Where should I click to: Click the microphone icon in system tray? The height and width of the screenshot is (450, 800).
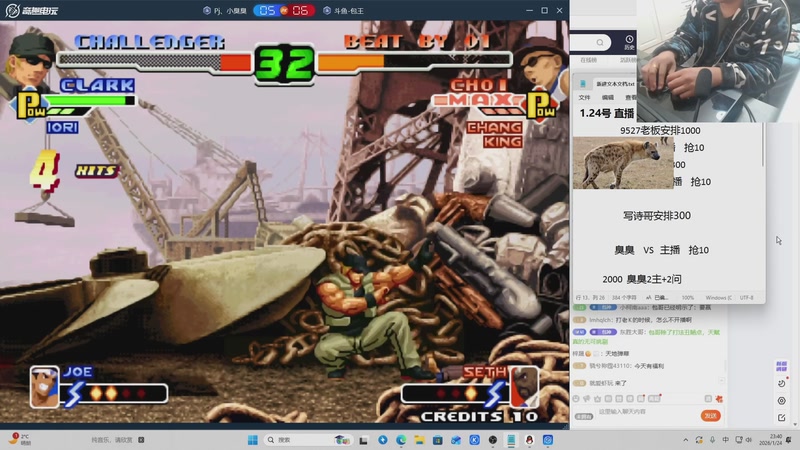[712, 440]
